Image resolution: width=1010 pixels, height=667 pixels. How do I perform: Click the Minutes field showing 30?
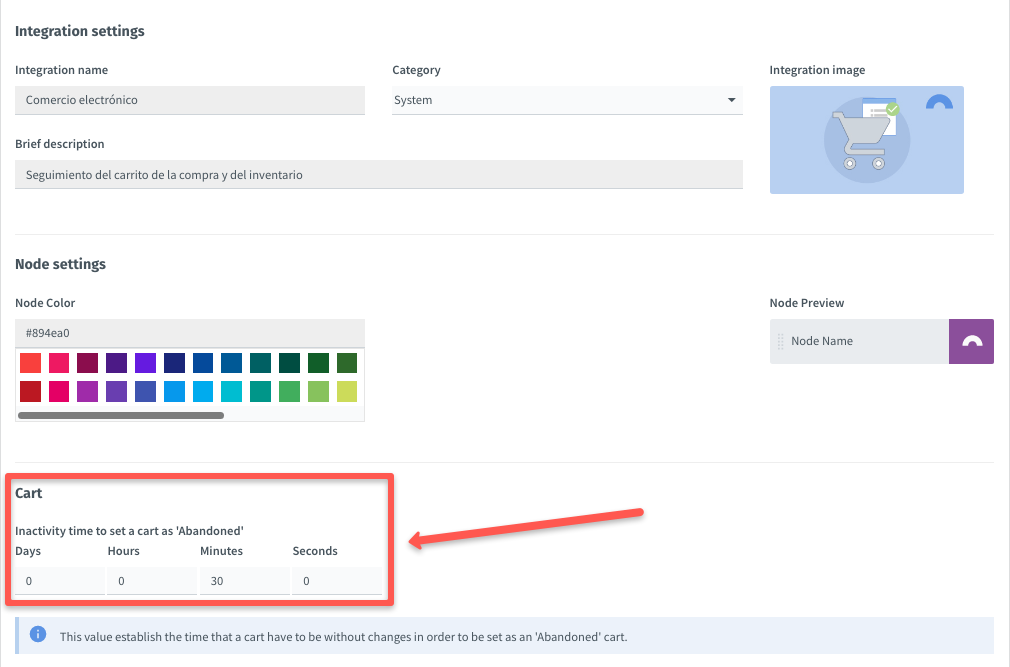pyautogui.click(x=245, y=581)
